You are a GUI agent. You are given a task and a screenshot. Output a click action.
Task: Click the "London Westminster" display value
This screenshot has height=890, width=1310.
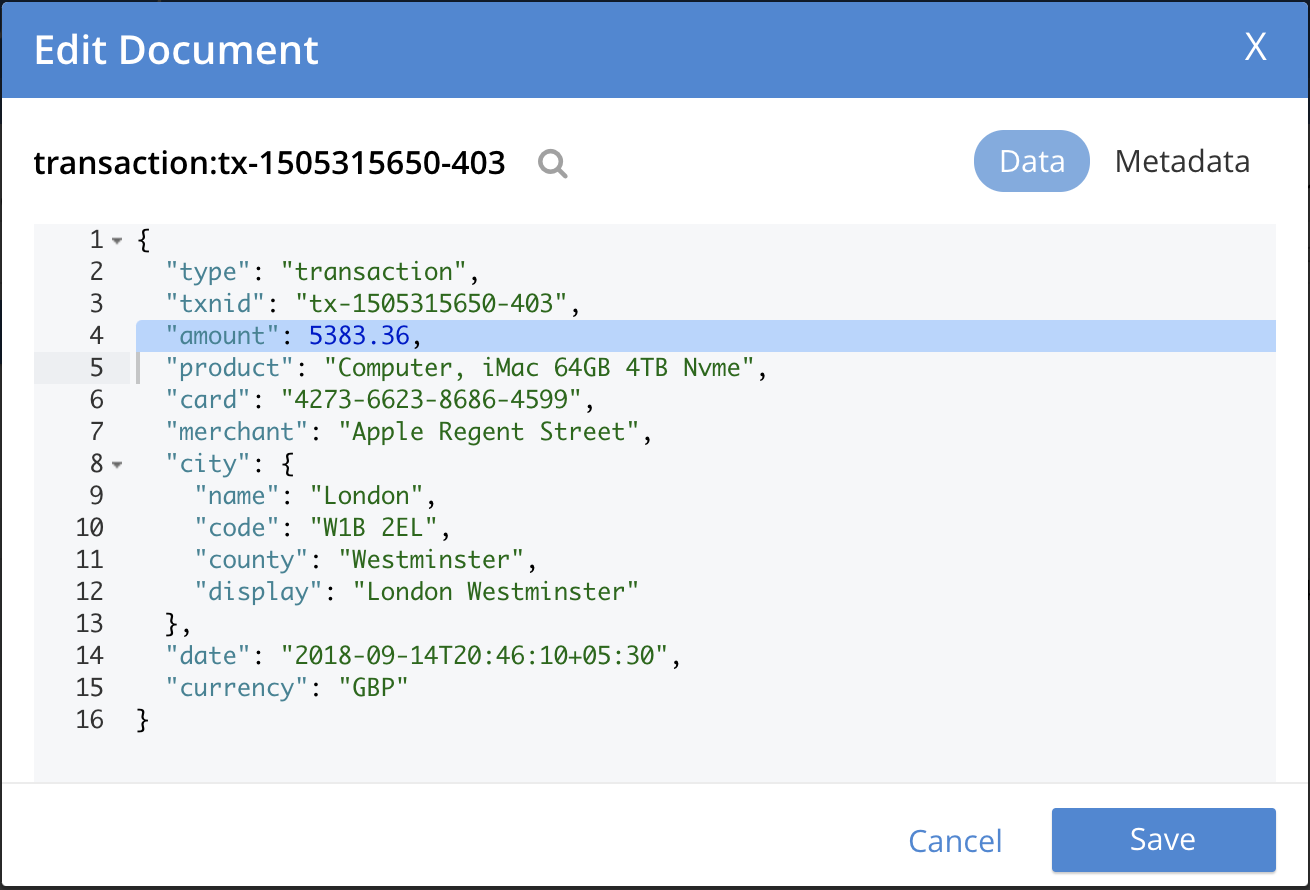tap(496, 592)
